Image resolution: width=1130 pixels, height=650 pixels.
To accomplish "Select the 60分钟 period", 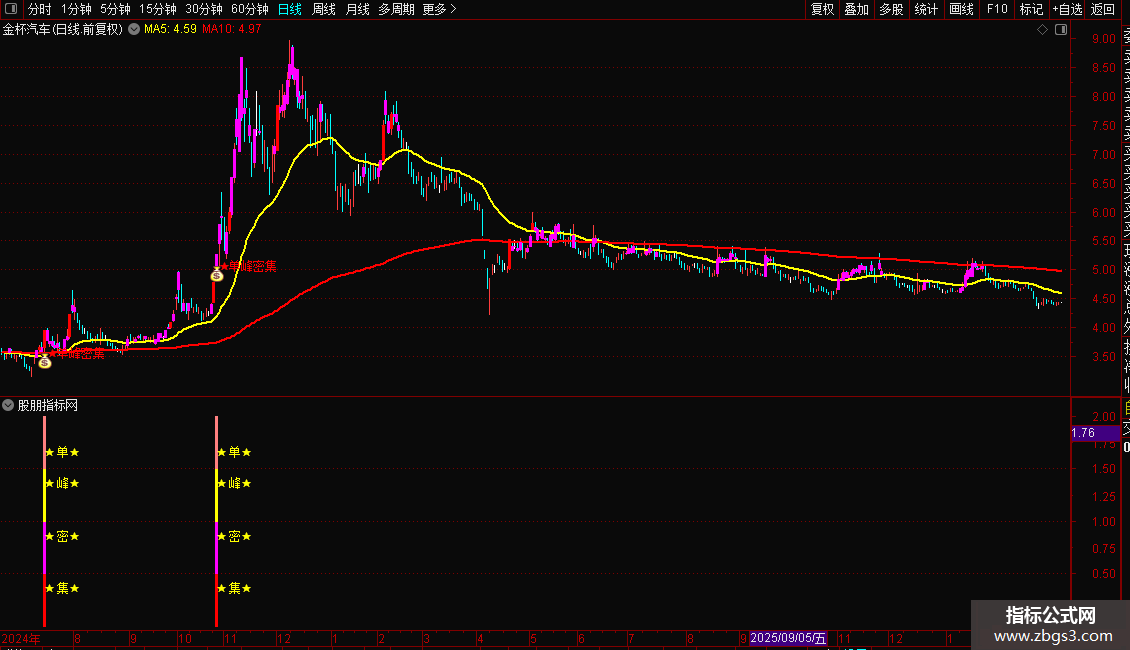I will pyautogui.click(x=249, y=9).
